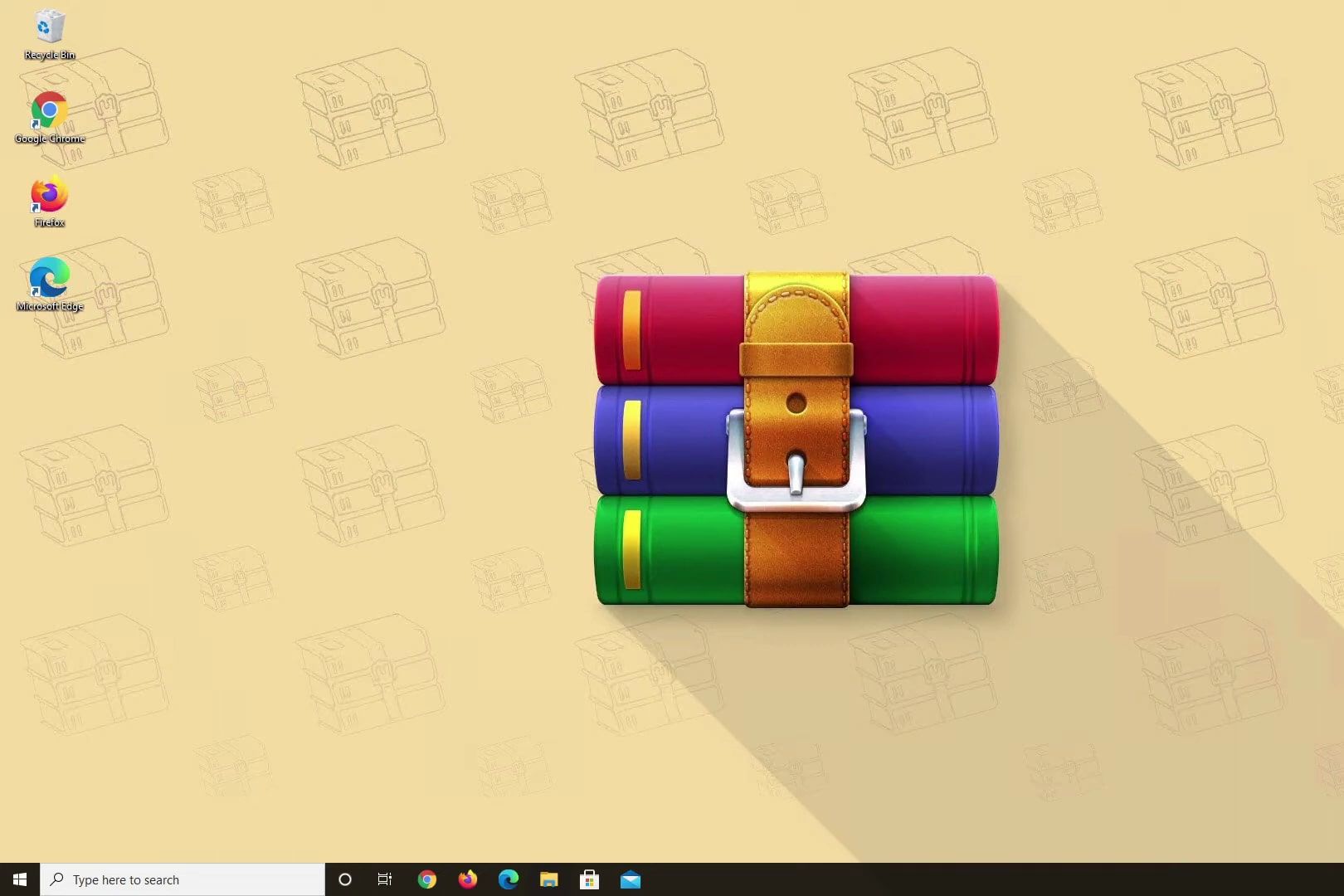This screenshot has width=1344, height=896.
Task: Launch Chrome from the taskbar
Action: tap(426, 879)
